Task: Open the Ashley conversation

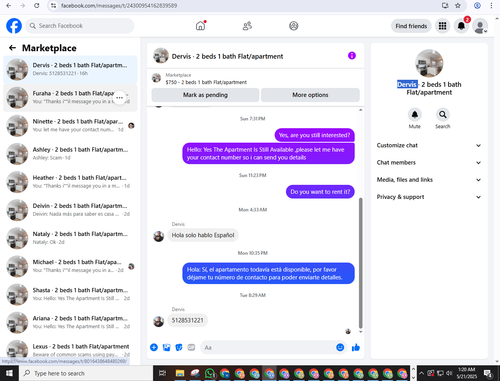Action: (70, 154)
